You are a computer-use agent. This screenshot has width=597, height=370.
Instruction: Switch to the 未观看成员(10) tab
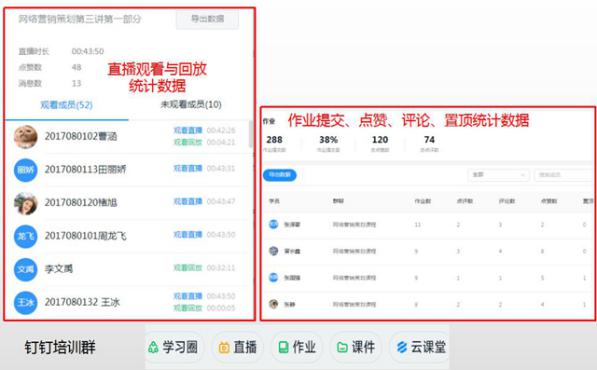click(x=191, y=104)
